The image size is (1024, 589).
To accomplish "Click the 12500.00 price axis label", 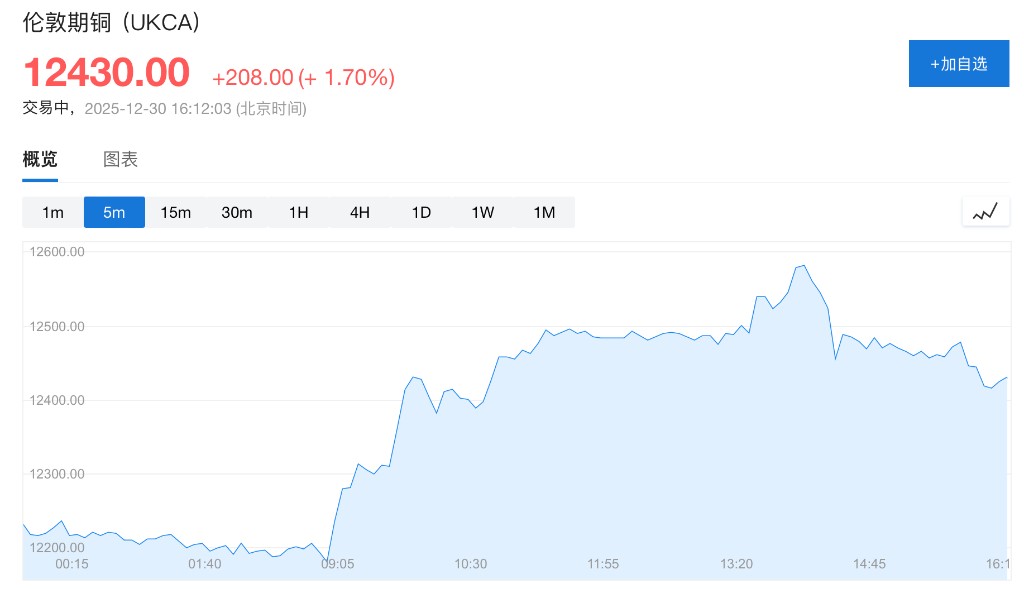I will (56, 326).
